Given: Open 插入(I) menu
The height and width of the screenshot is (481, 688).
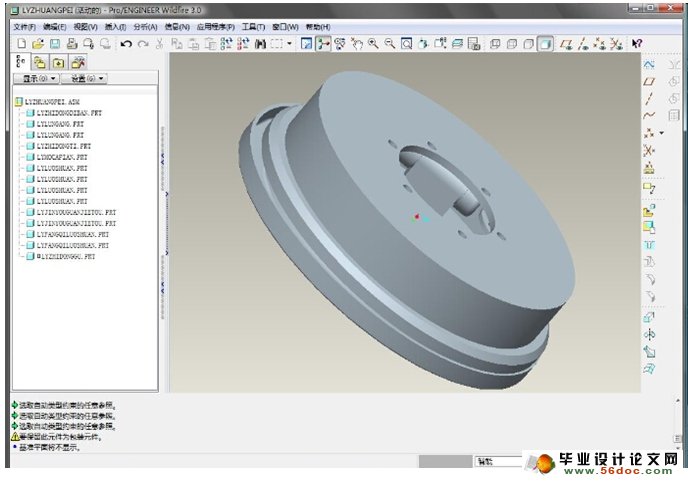Looking at the screenshot, I should [115, 27].
